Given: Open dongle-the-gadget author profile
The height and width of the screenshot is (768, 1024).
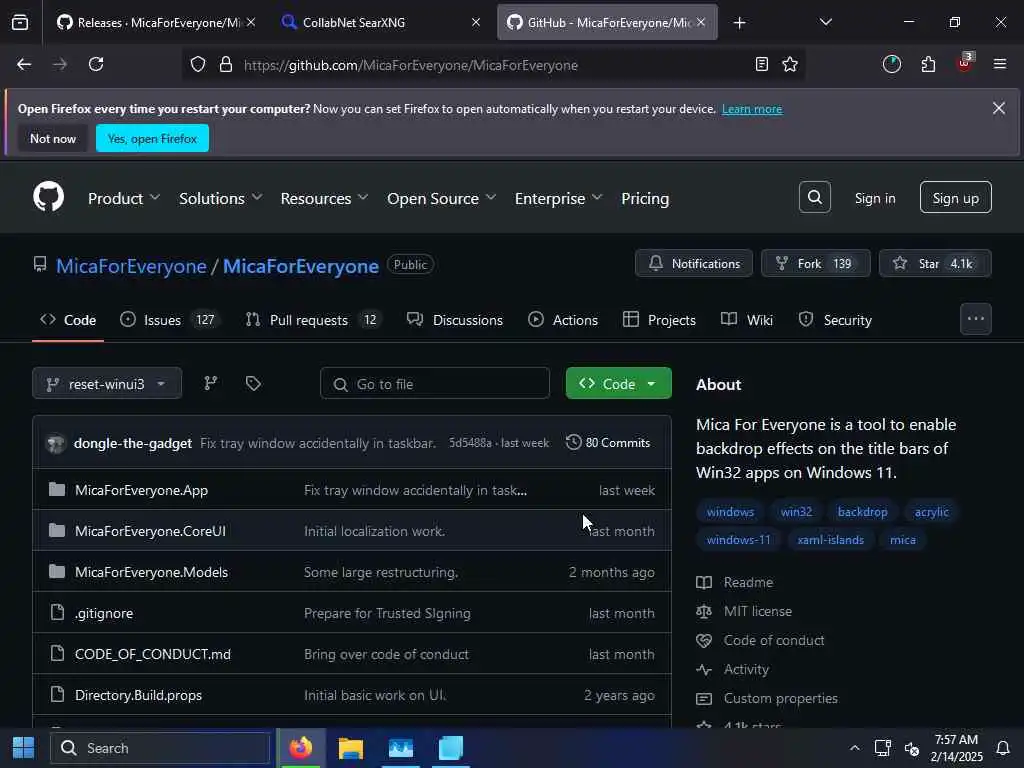Looking at the screenshot, I should click(133, 443).
